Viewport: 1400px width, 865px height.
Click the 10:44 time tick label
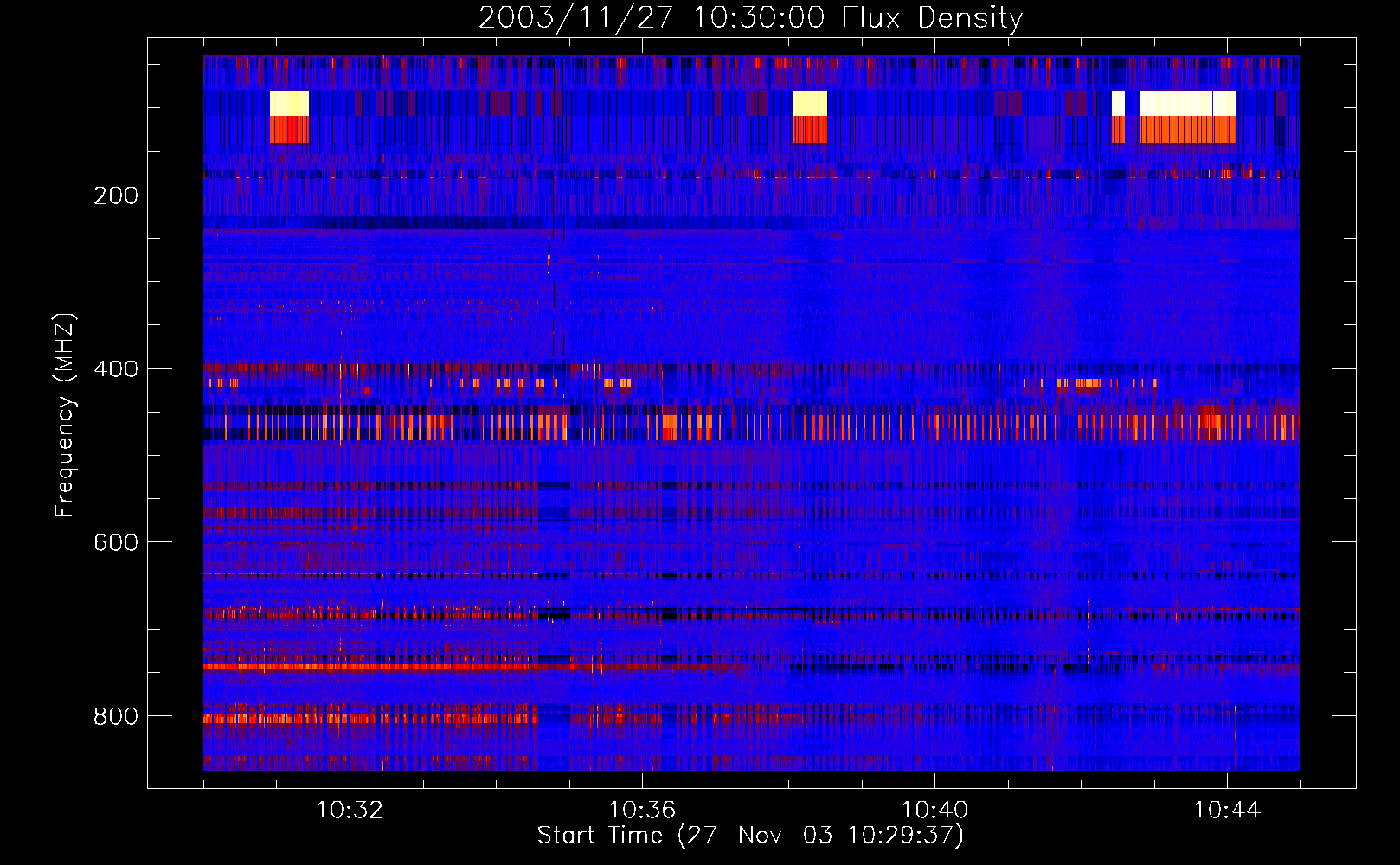[1227, 811]
